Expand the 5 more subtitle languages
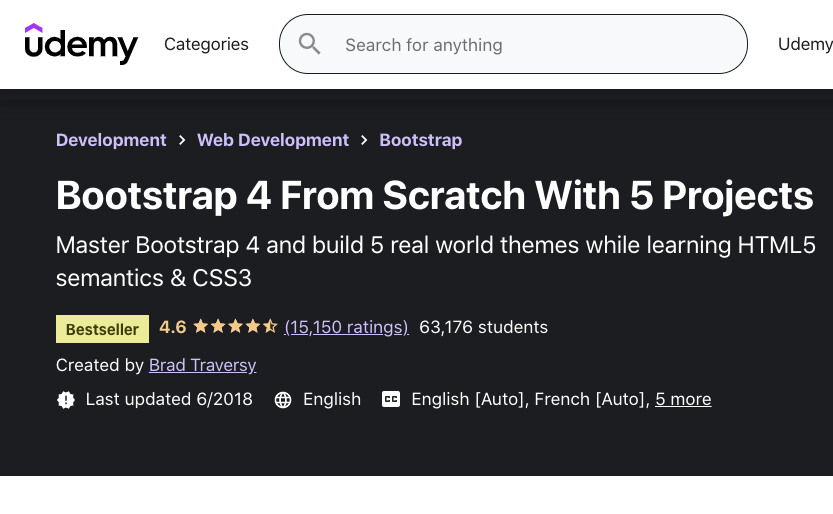Screen dimensions: 833x514 pyautogui.click(x=683, y=399)
